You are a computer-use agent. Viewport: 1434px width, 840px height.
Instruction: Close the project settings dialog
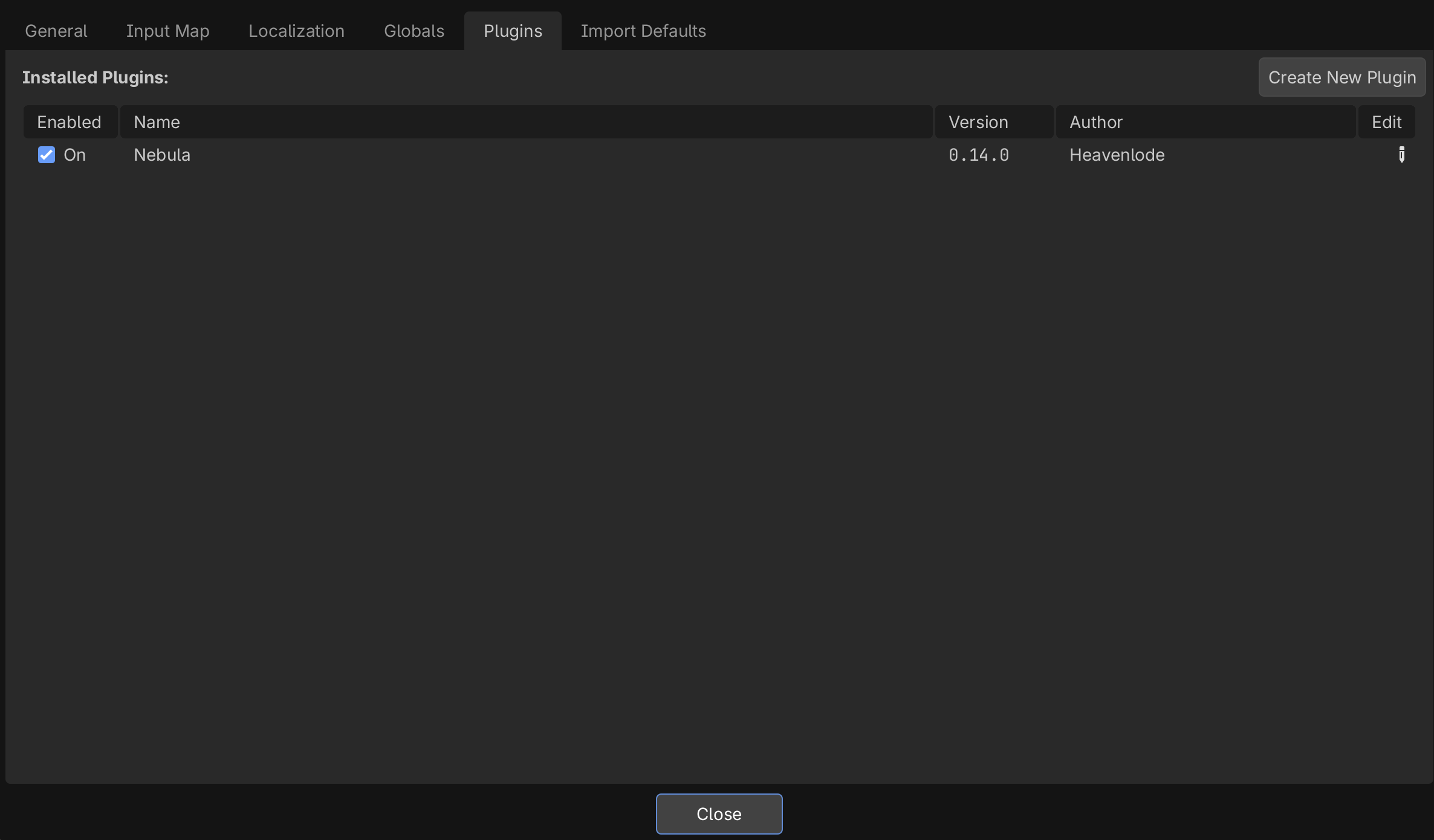point(719,813)
